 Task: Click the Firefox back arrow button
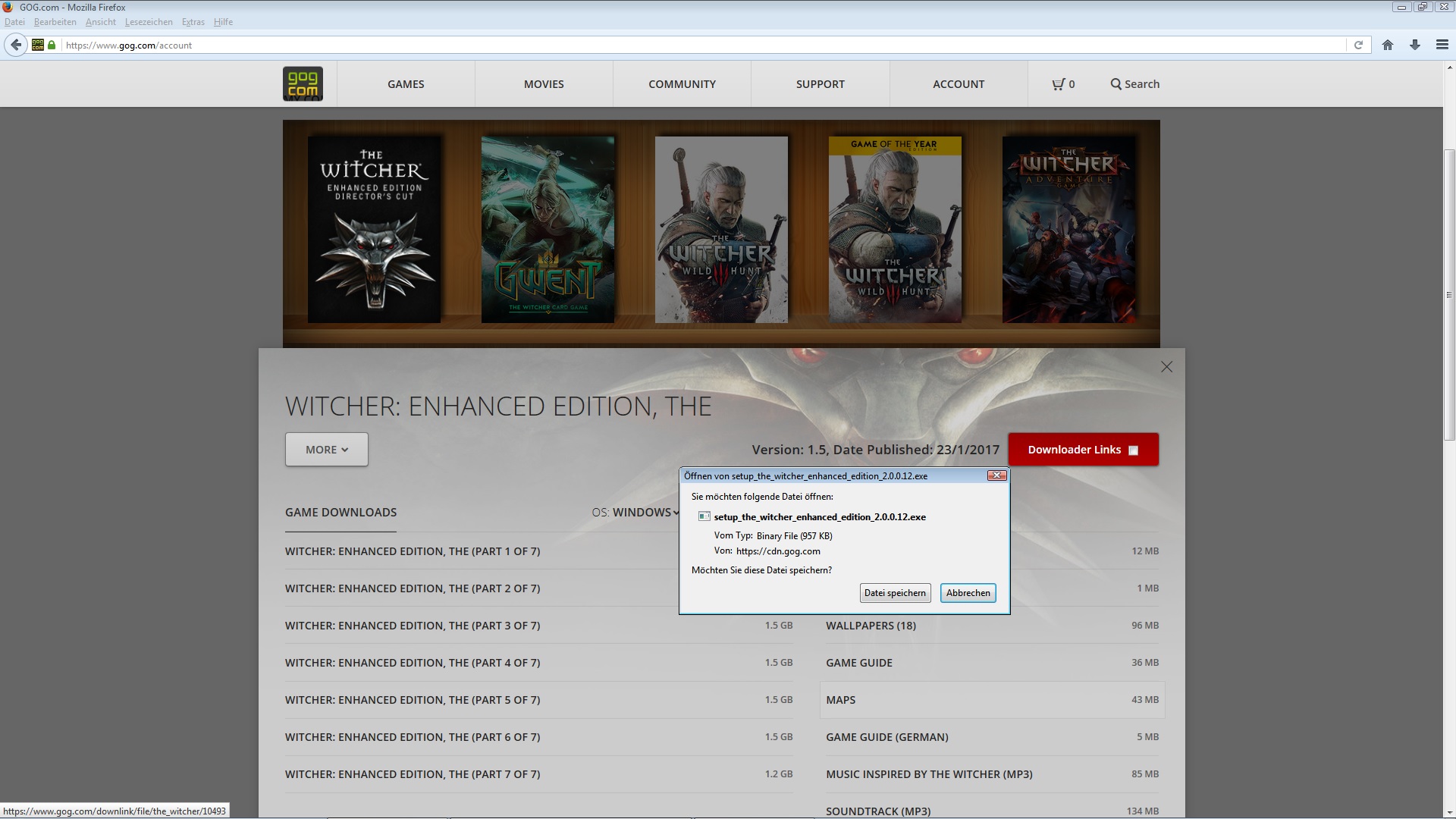point(16,45)
